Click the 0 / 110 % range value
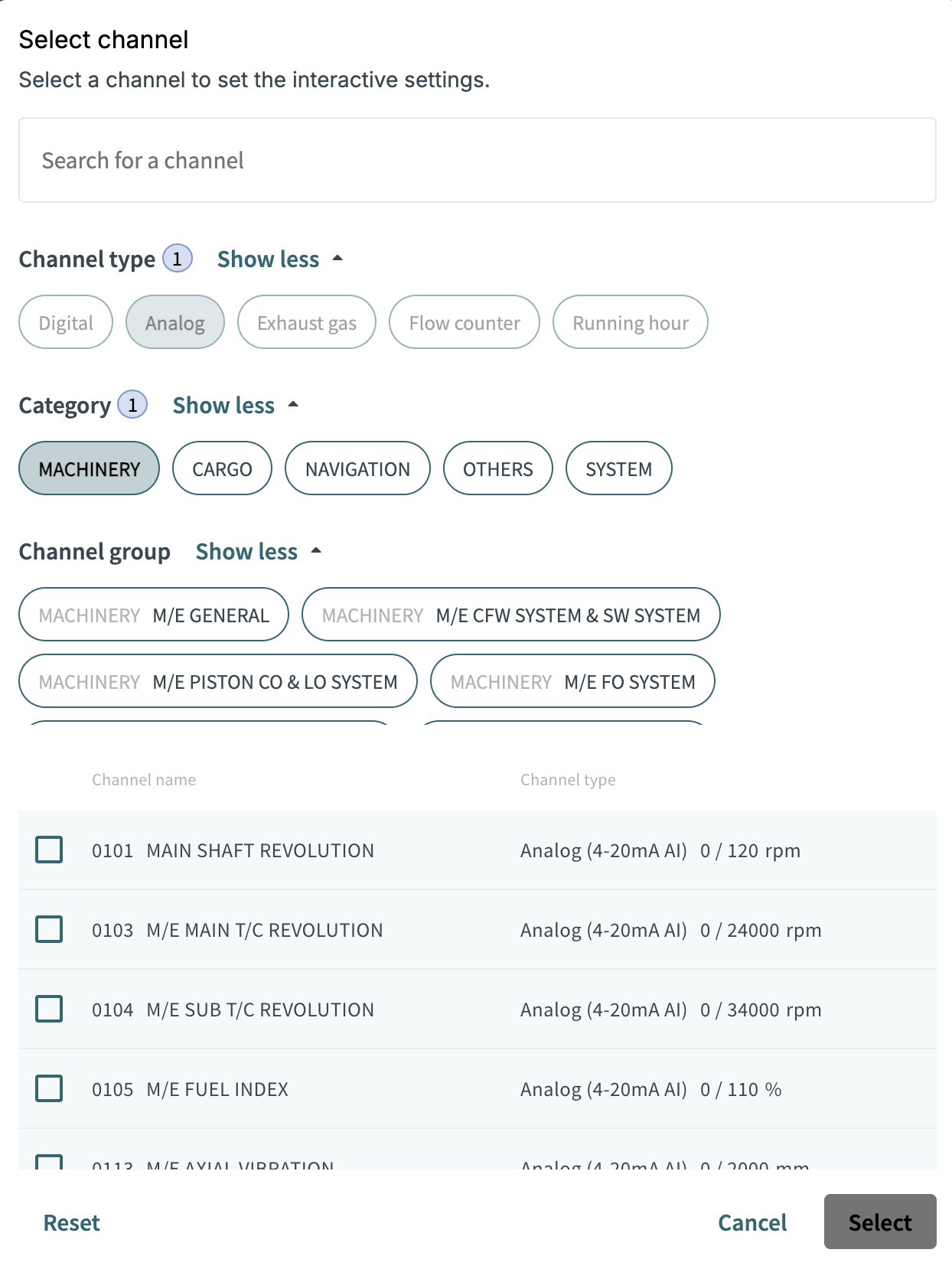The width and height of the screenshot is (952, 1269). [741, 1089]
